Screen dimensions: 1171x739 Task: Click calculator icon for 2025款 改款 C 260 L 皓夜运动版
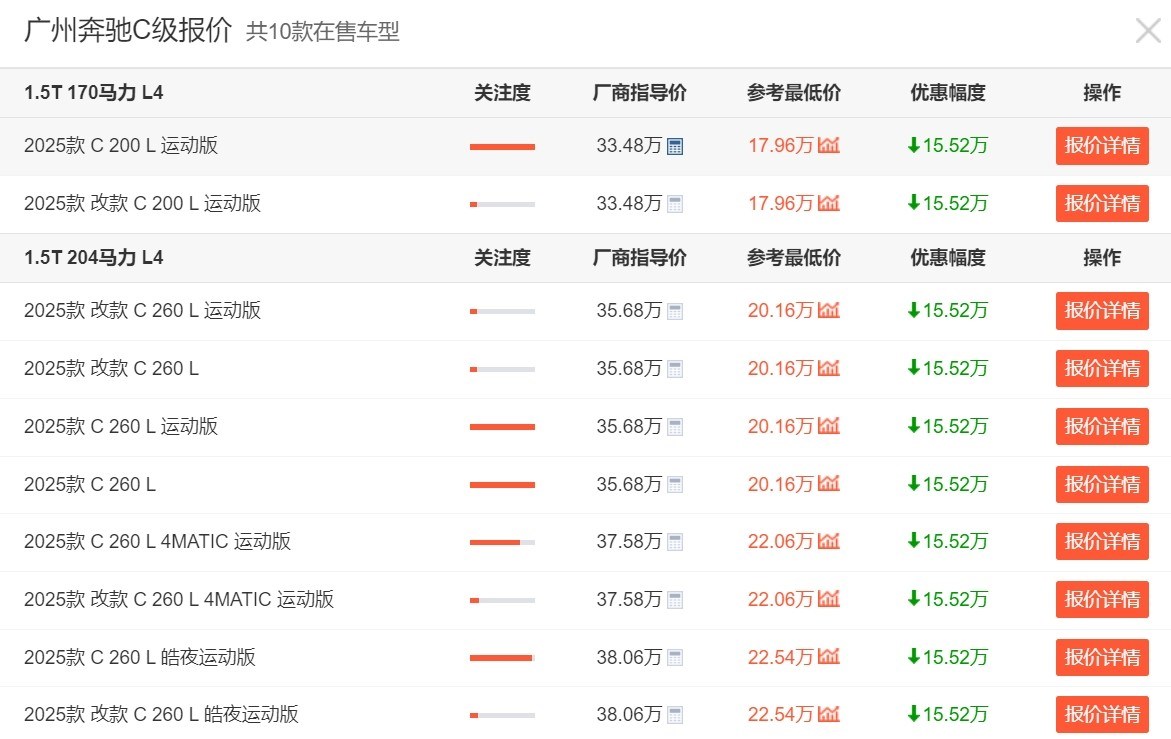pyautogui.click(x=675, y=715)
